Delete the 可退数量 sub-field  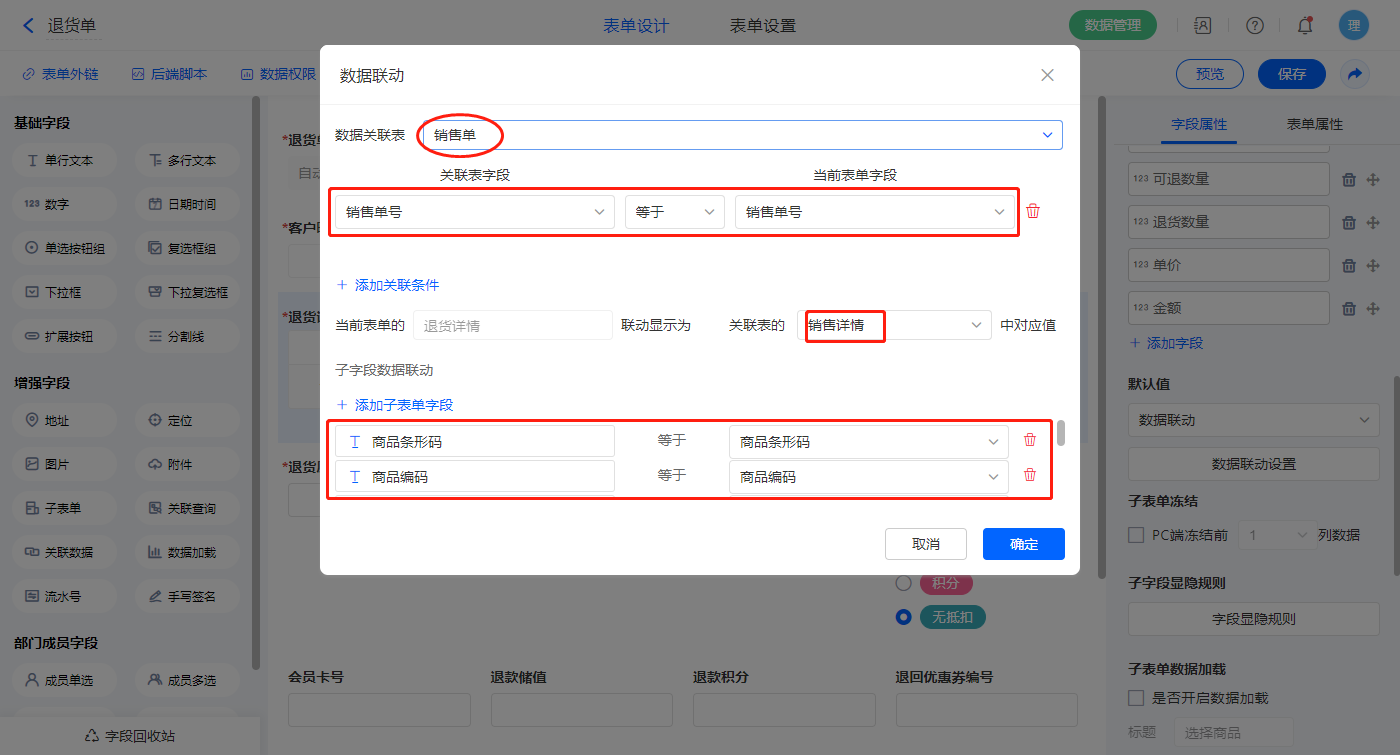(x=1348, y=180)
